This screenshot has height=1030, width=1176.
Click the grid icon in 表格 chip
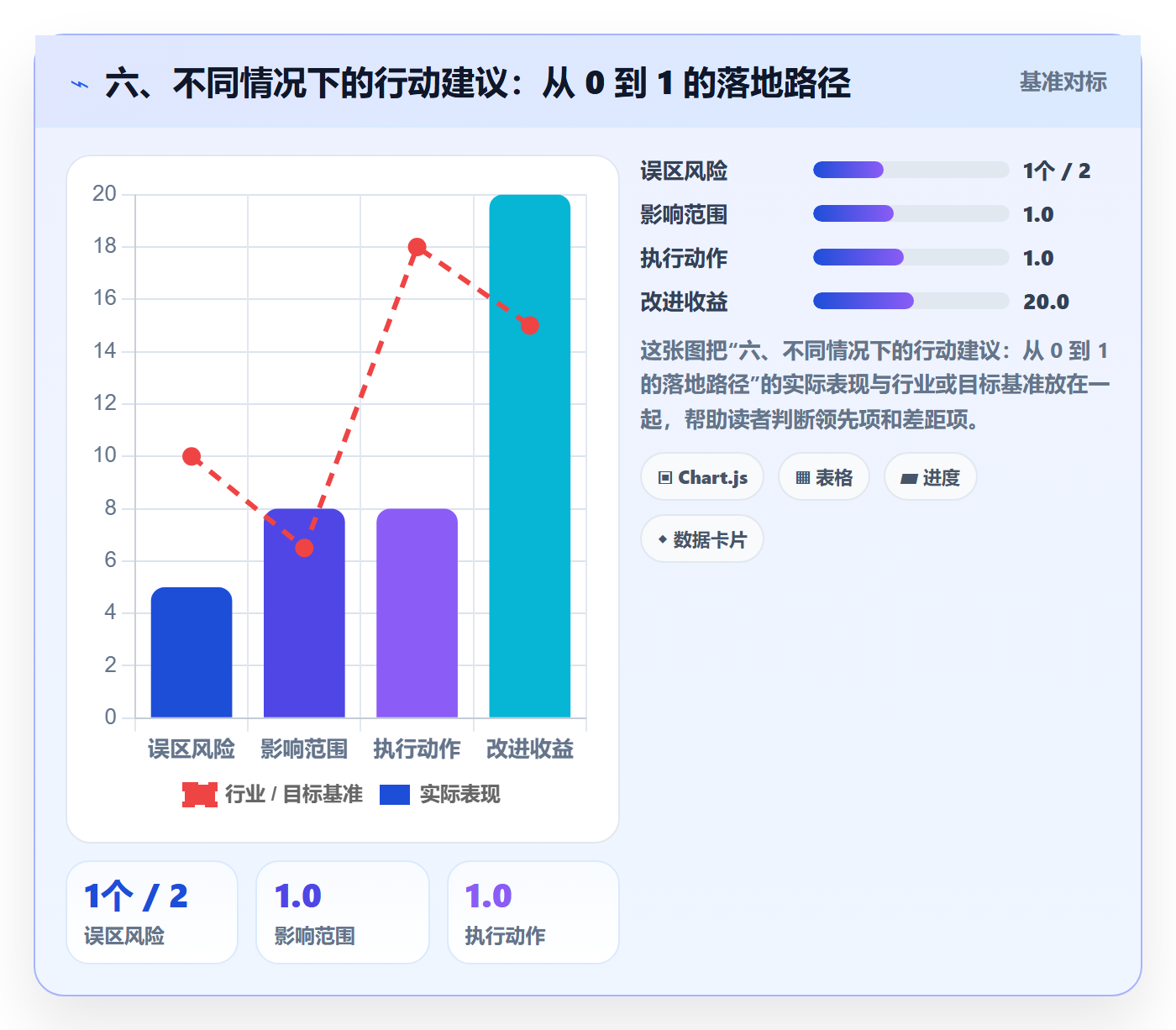(803, 478)
